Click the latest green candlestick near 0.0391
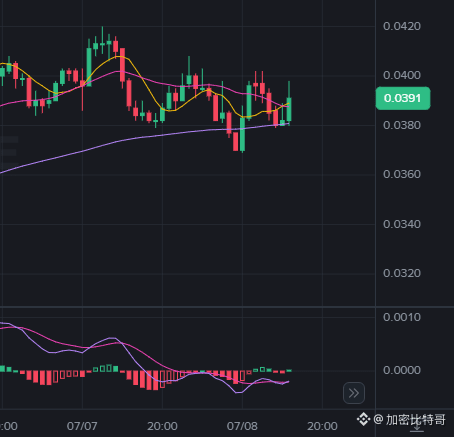Viewport: 454px width, 437px height. point(289,109)
